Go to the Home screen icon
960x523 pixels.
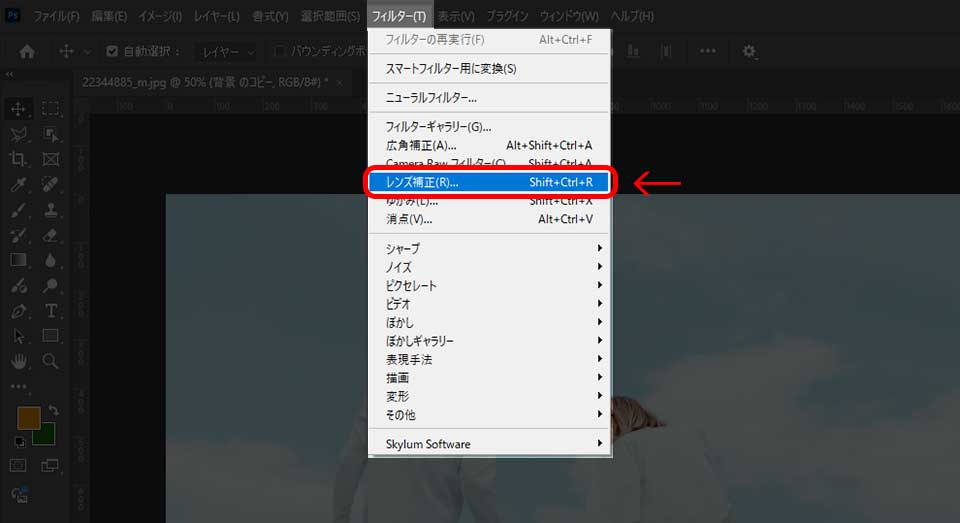[x=27, y=51]
